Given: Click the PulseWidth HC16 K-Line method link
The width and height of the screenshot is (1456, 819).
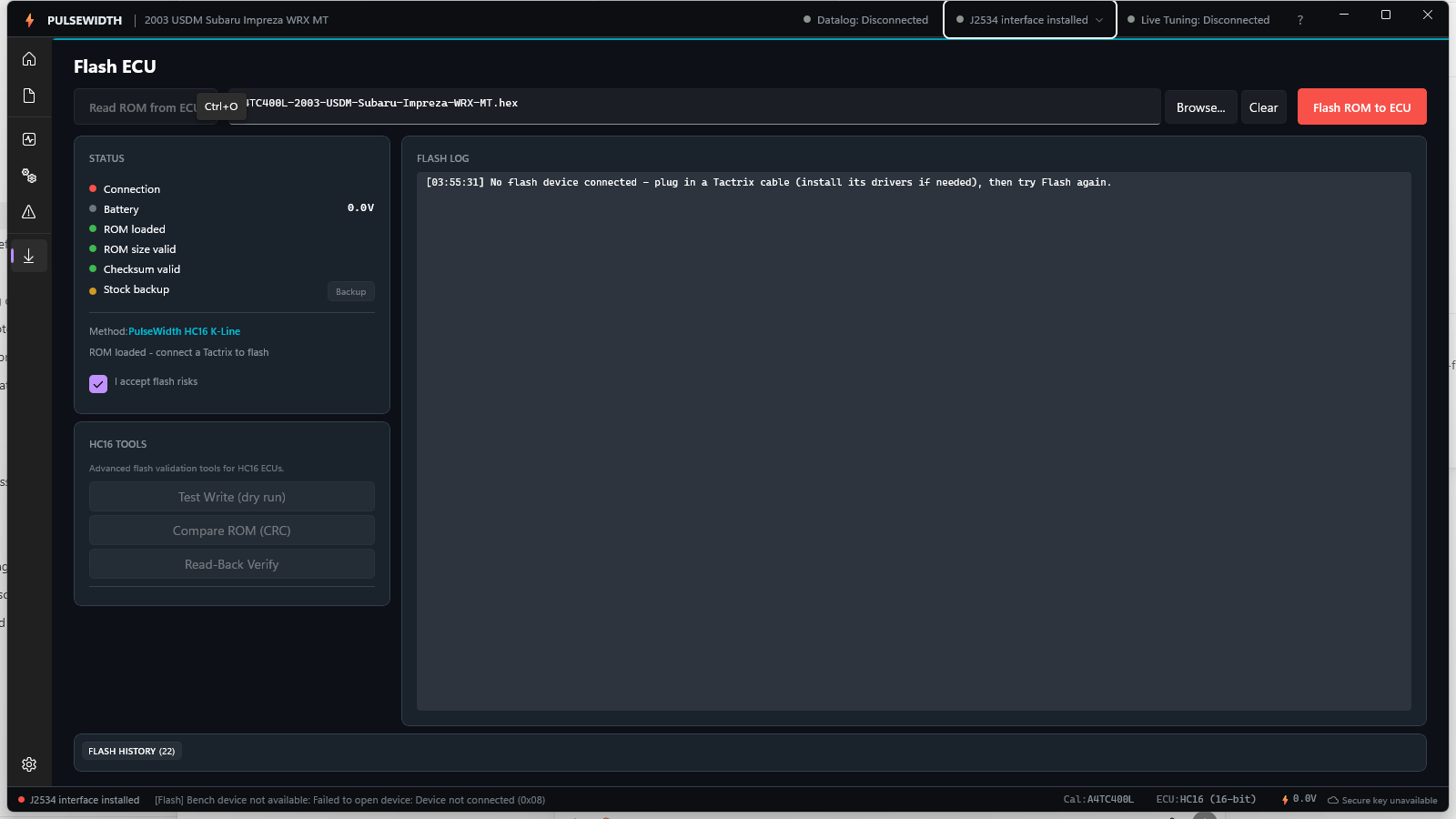Looking at the screenshot, I should [184, 331].
